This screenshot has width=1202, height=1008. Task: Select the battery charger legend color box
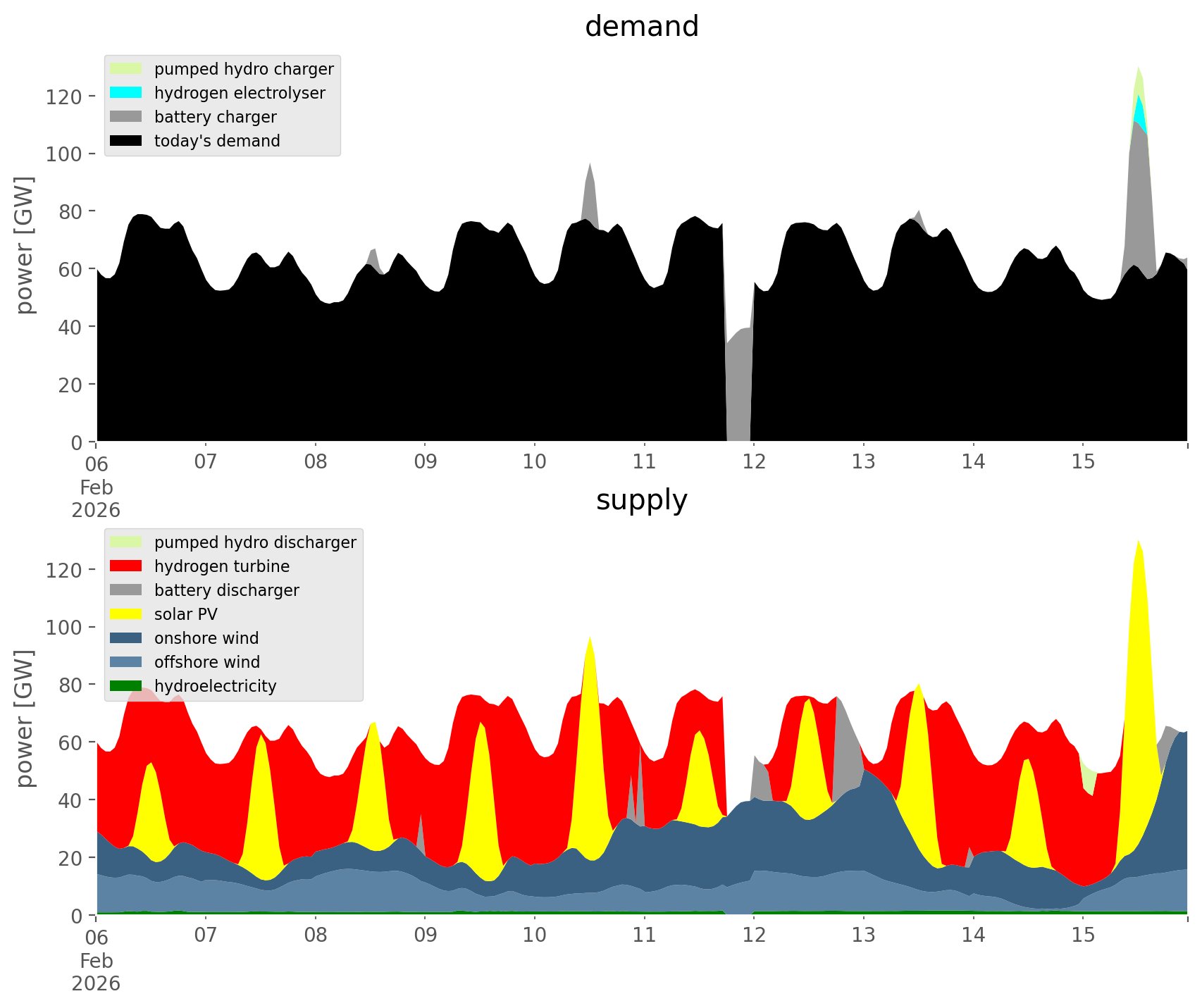pos(126,117)
